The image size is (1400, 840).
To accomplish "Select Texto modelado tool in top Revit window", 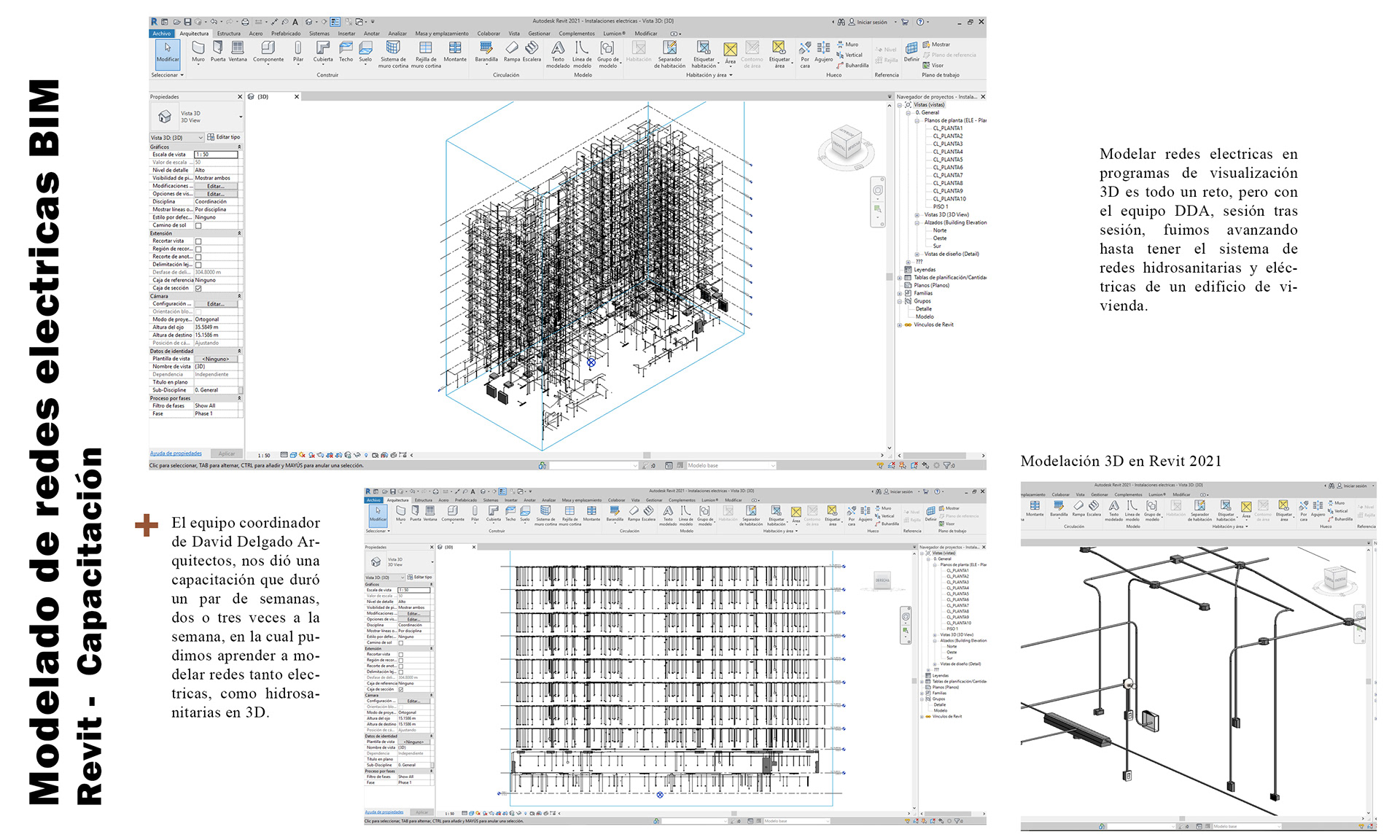I will click(x=558, y=55).
